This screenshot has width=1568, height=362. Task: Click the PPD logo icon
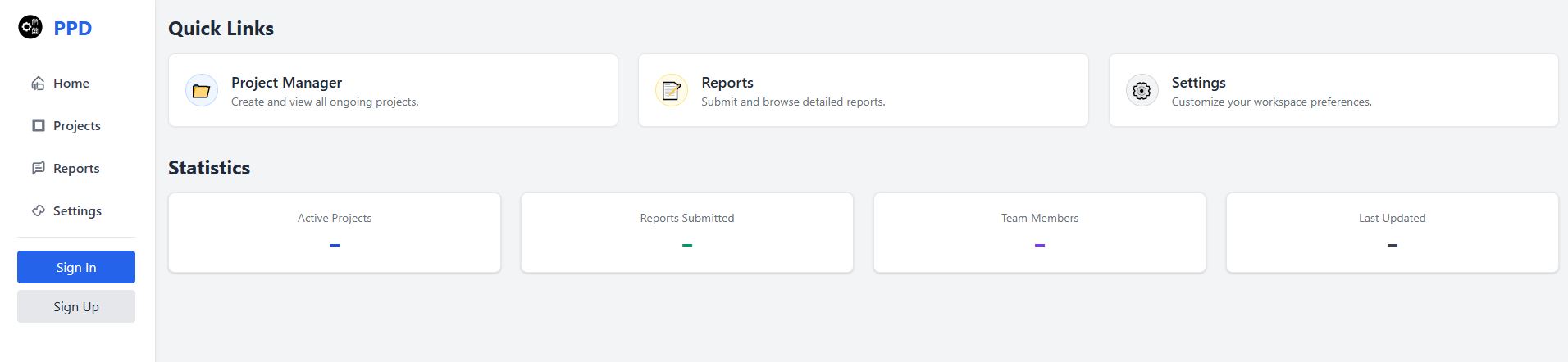point(30,28)
